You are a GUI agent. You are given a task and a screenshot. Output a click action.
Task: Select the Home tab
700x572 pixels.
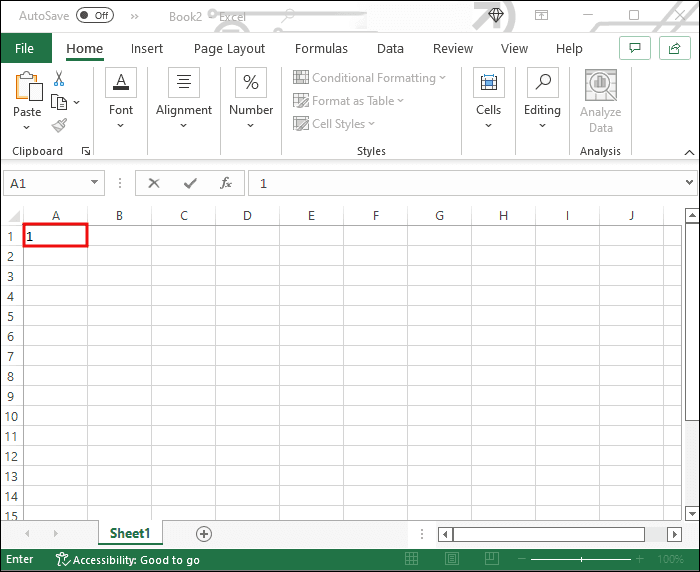(x=85, y=48)
